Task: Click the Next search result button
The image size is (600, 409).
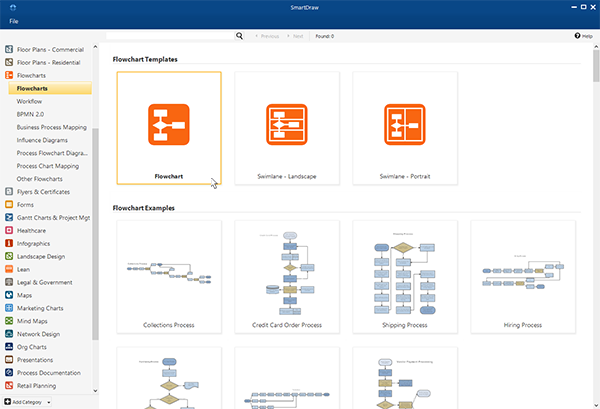Action: [295, 36]
